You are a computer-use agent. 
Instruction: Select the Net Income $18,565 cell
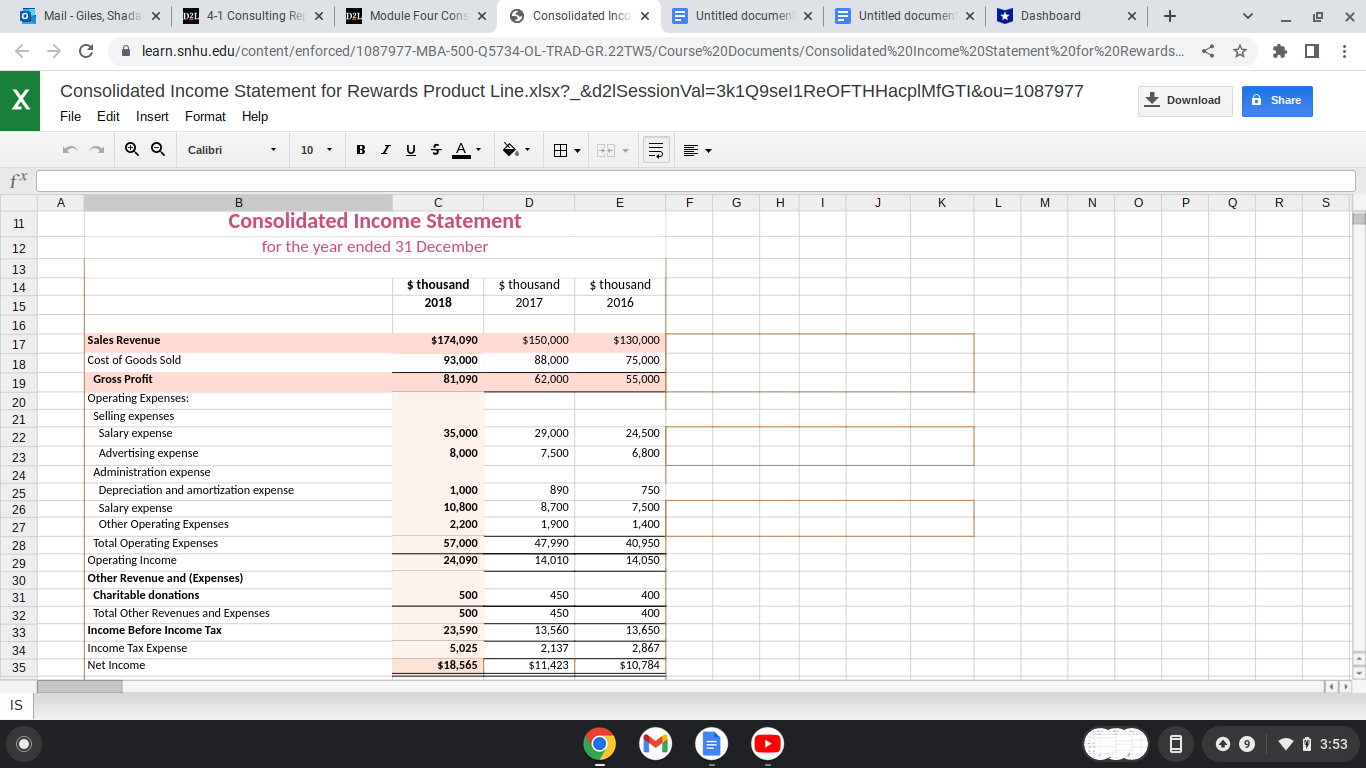[x=438, y=665]
